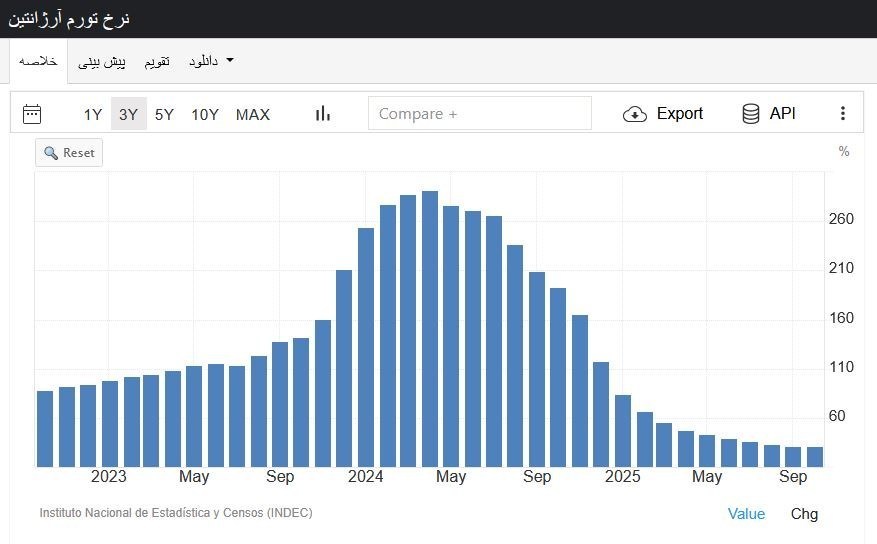Viewport: 877px width, 544px height.
Task: Click inside the Compare + input field
Action: 479,114
